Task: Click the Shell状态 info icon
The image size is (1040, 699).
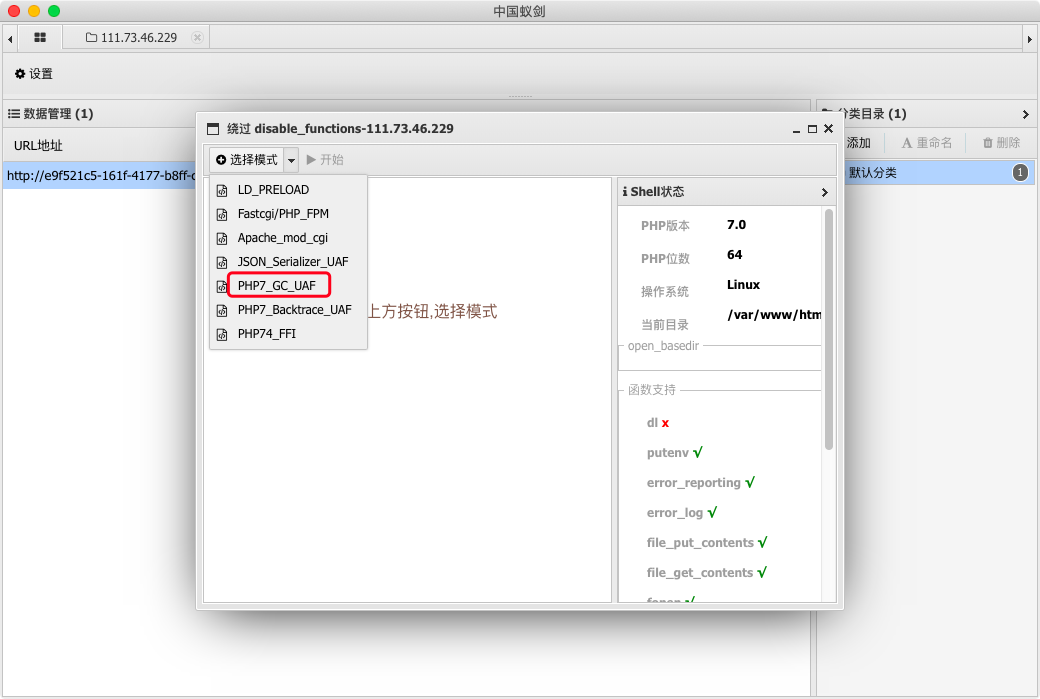Action: coord(625,192)
